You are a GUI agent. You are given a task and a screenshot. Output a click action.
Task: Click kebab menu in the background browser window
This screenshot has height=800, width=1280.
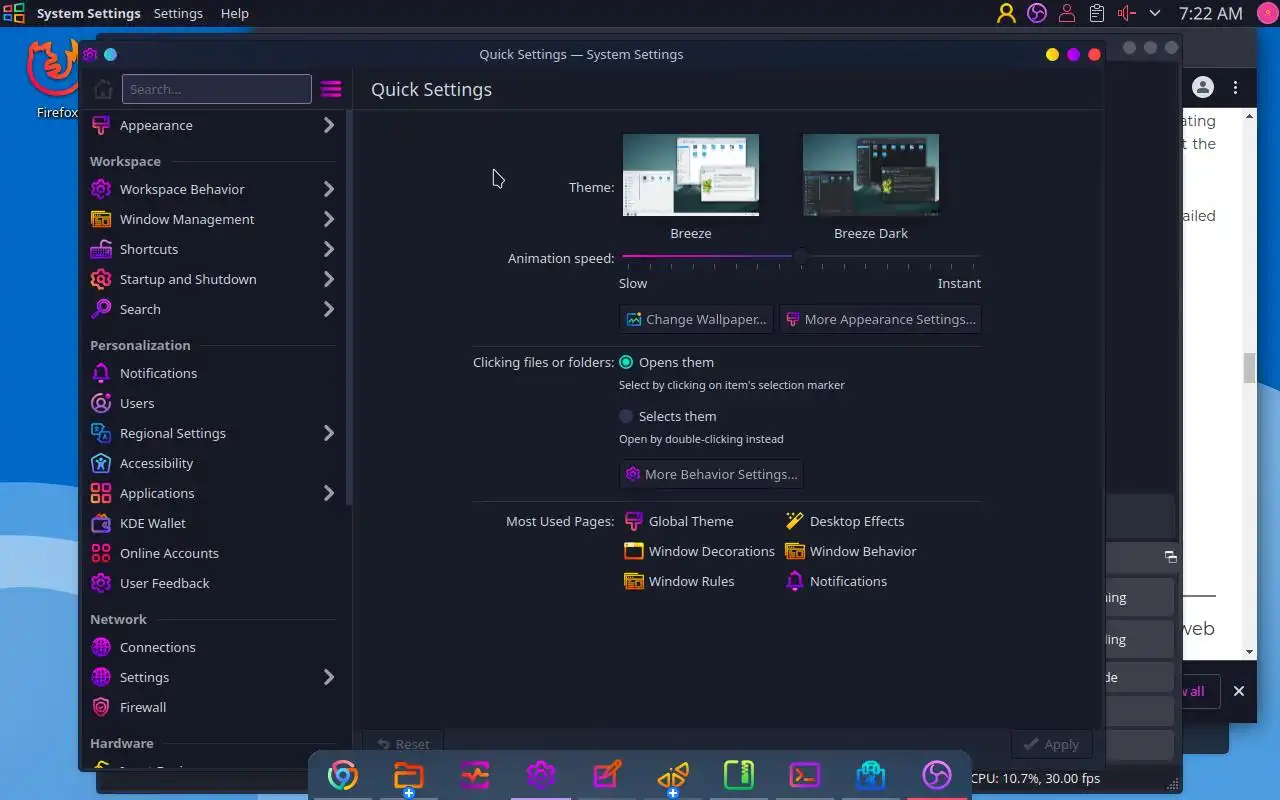(1236, 88)
